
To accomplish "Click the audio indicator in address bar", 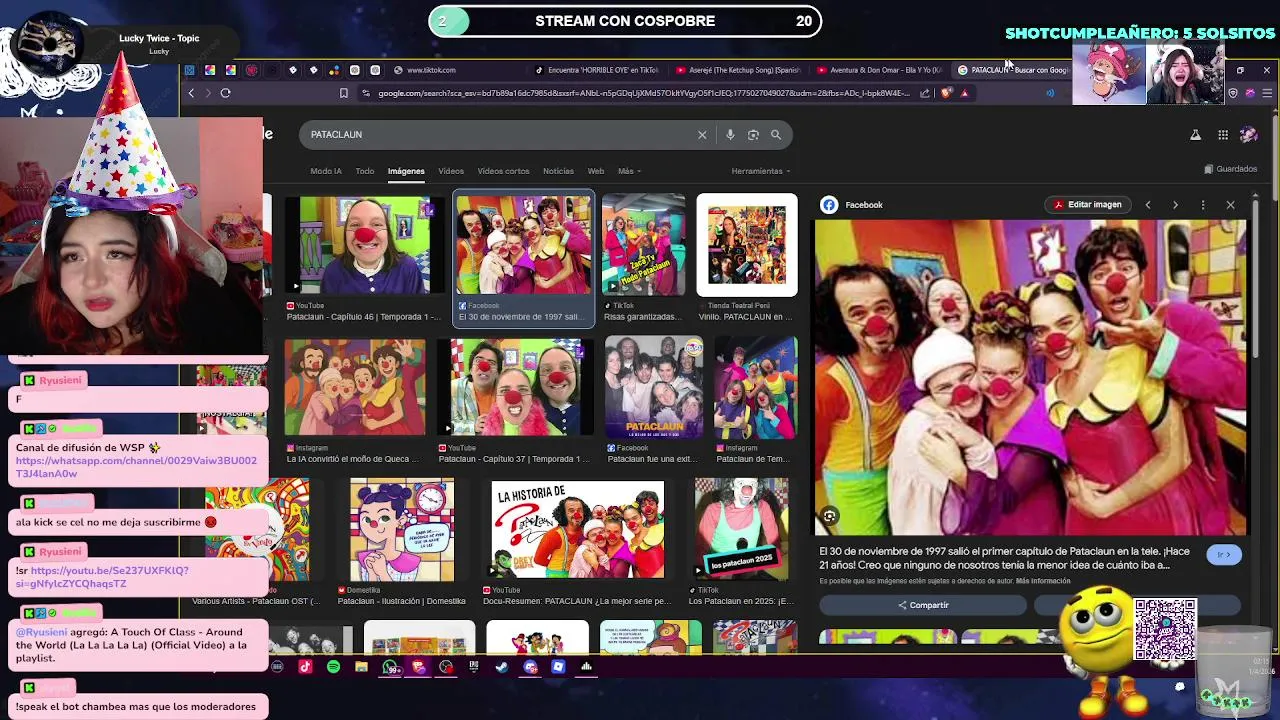I will point(1050,93).
